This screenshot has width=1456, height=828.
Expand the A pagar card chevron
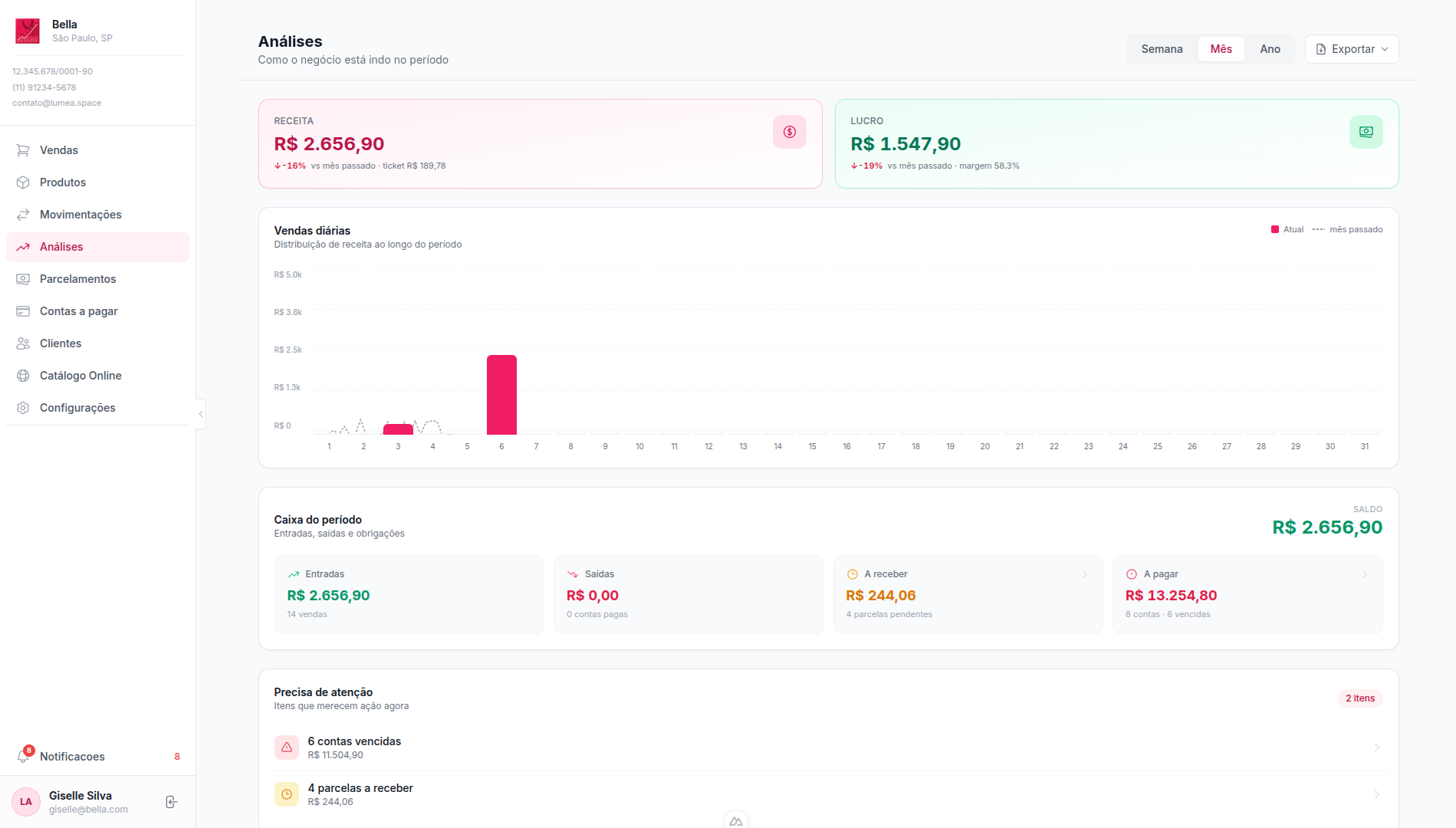coord(1365,574)
